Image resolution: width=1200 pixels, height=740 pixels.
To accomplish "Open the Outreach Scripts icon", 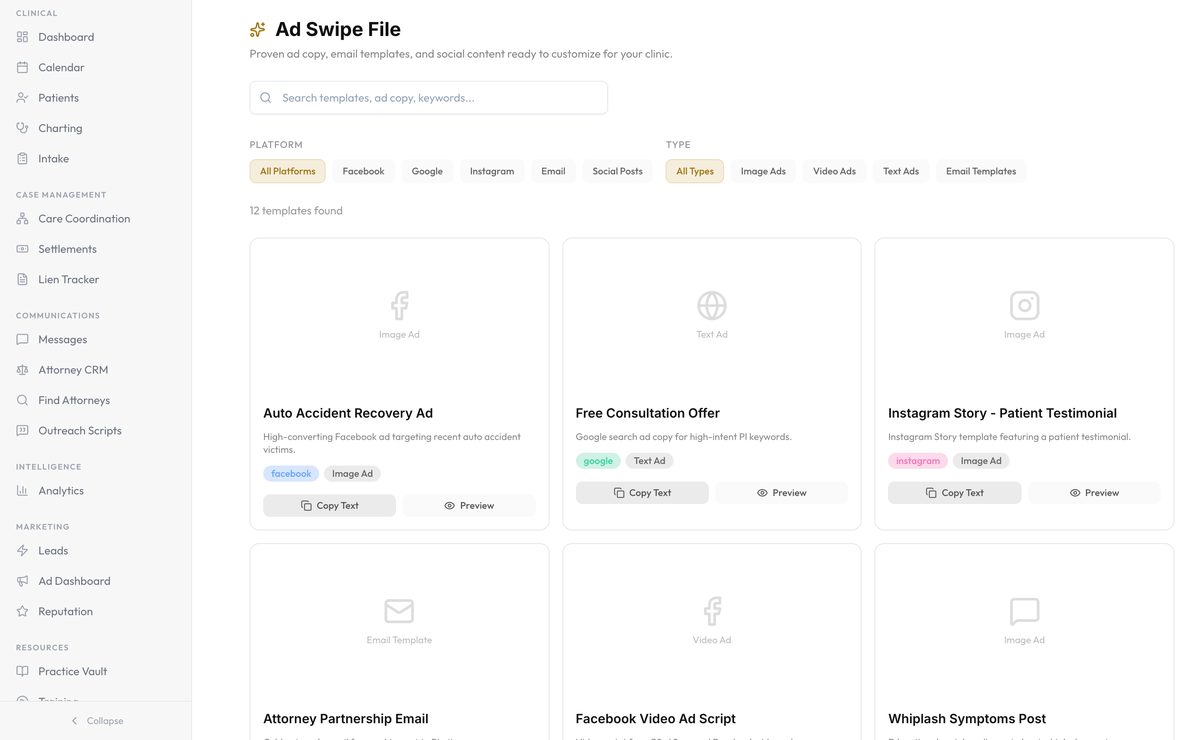I will 23,430.
